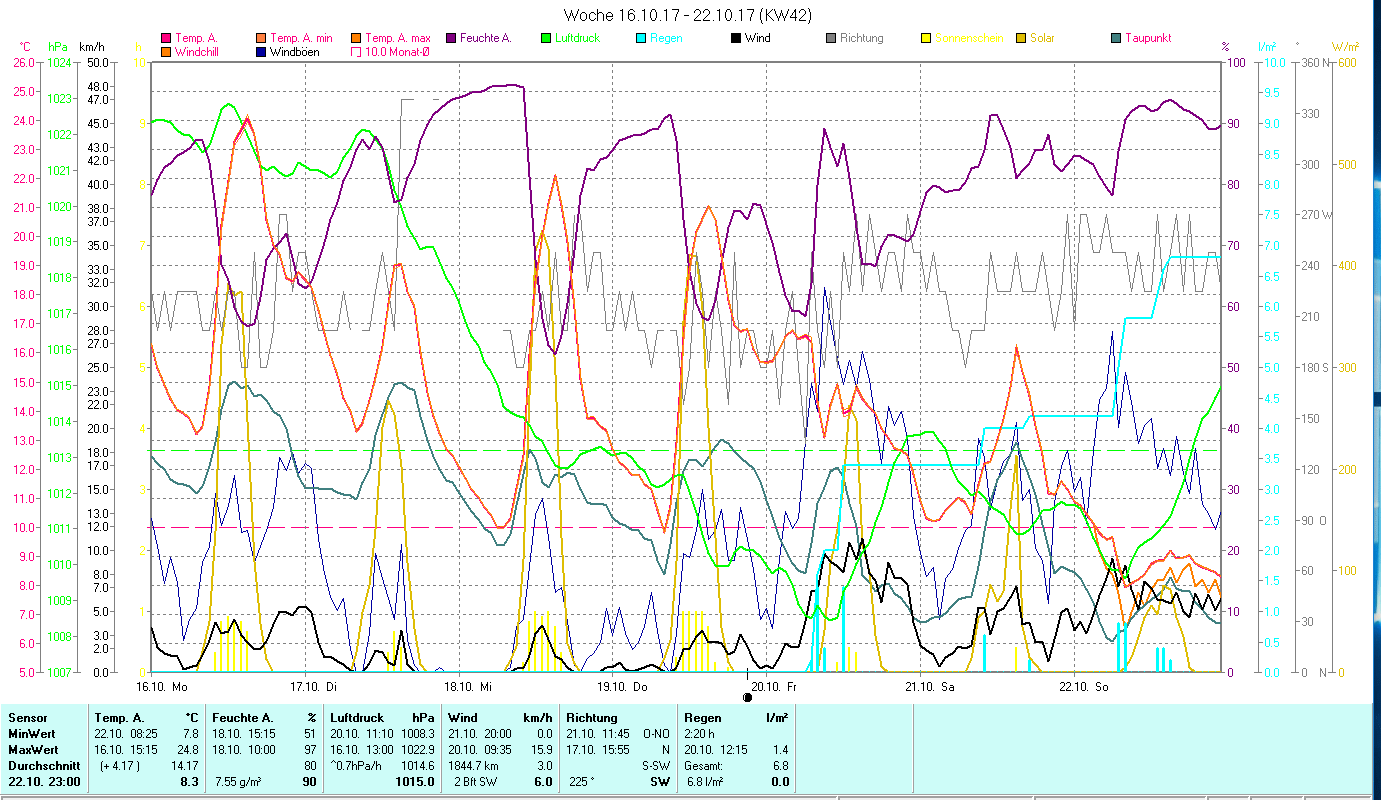Viewport: 1381px width, 800px height.
Task: Click the '22.10. 23:00' timestamp in the table
Action: pos(43,782)
